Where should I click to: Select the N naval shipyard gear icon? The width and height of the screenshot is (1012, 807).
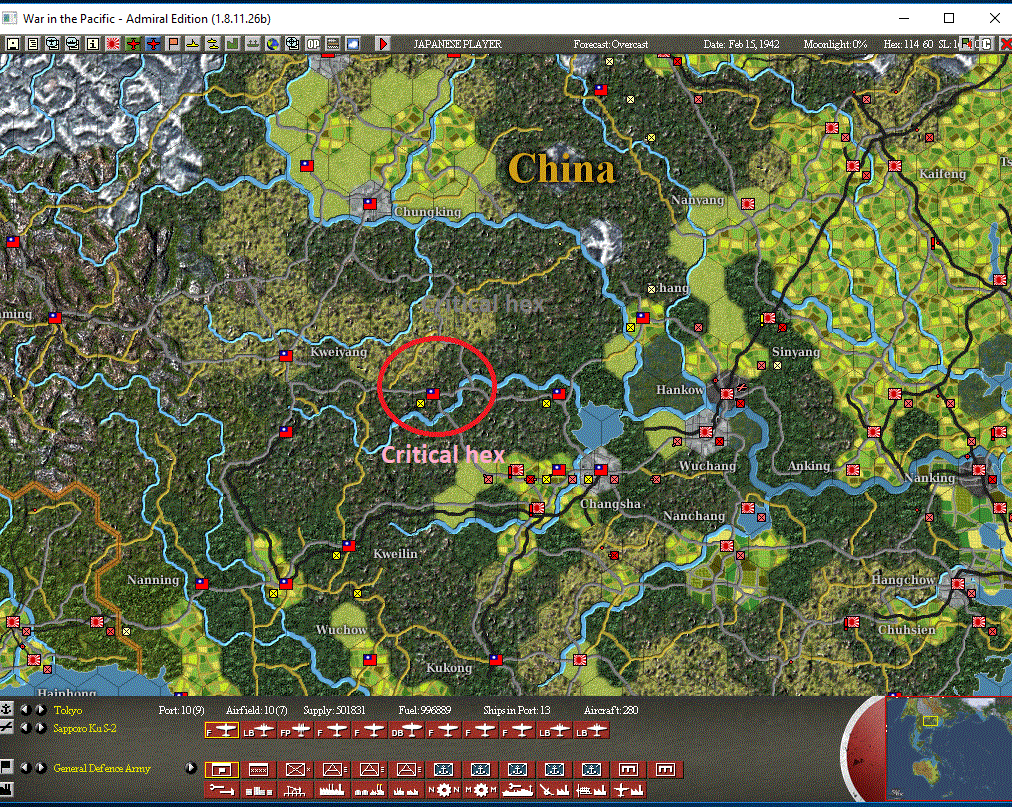pyautogui.click(x=443, y=790)
